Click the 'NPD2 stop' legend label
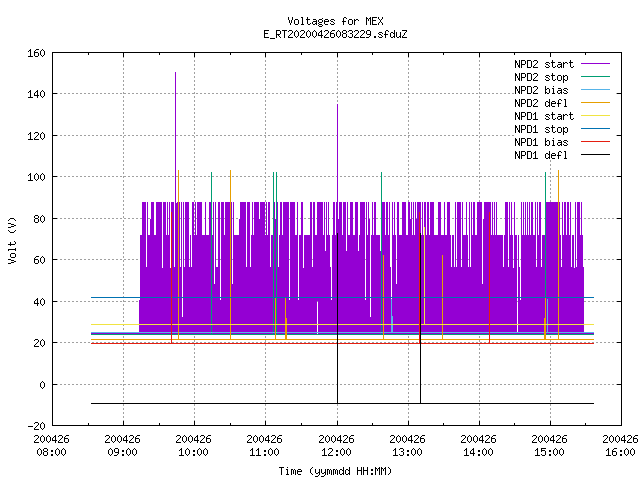Viewport: 640px width, 480px height. [541, 77]
